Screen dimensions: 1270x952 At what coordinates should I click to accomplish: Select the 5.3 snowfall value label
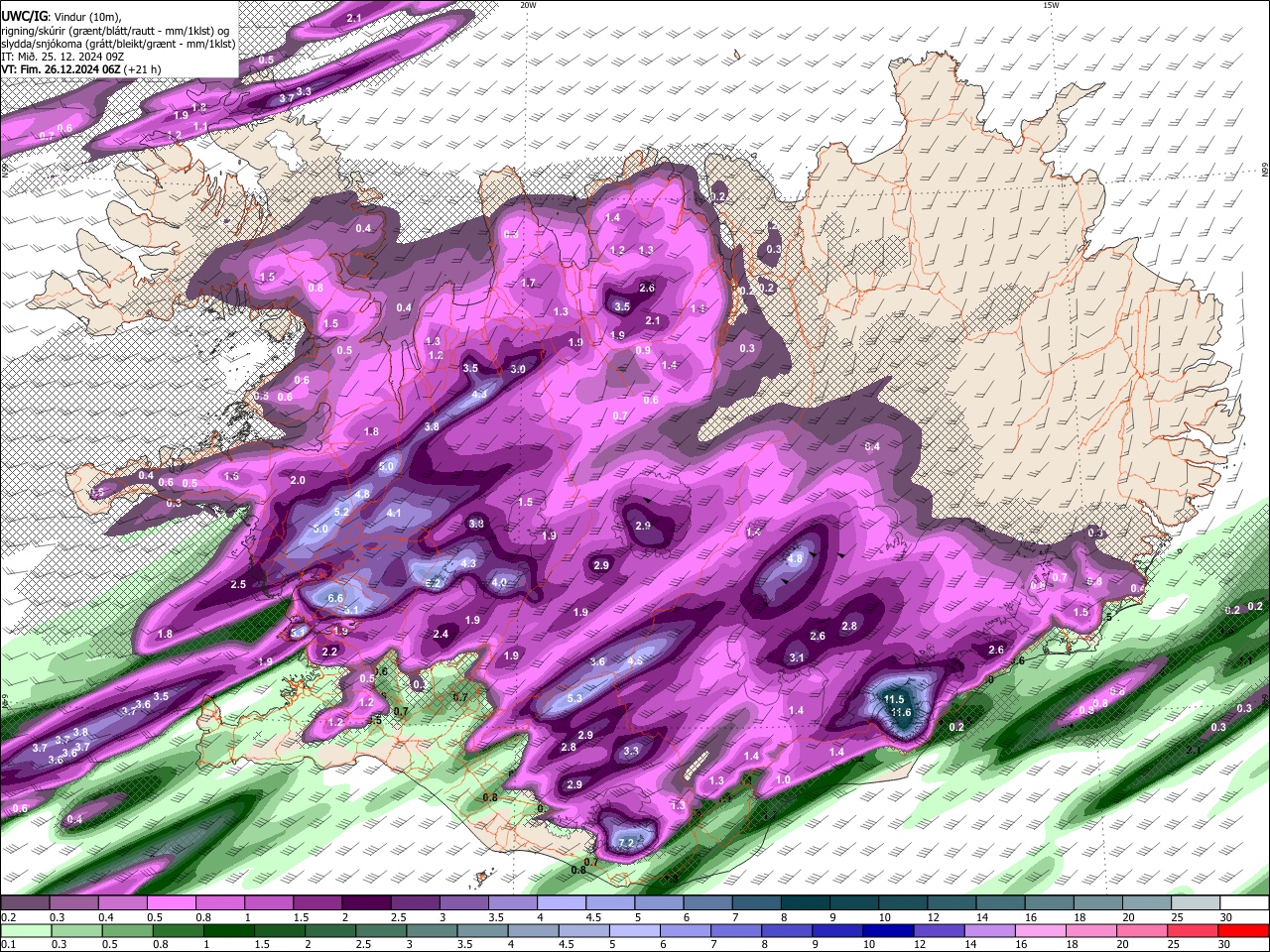(574, 698)
